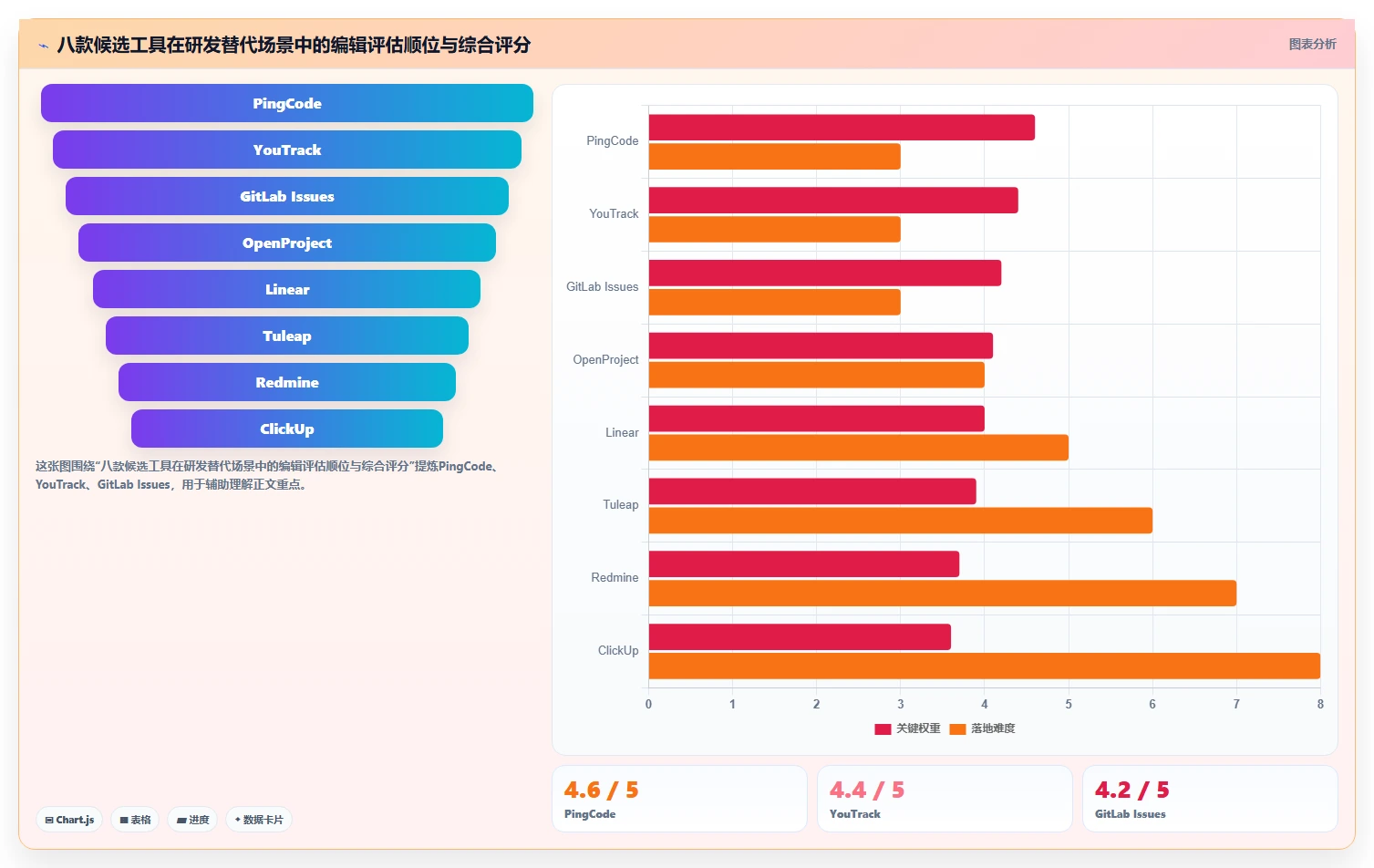Toggle the 落地难度 legend entry
The height and width of the screenshot is (868, 1374).
click(982, 728)
